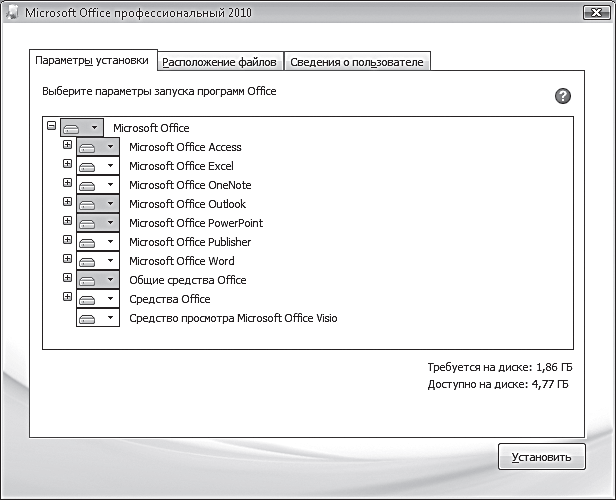Collapse the root Microsoft Office tree node
This screenshot has height=500, width=616.
pyautogui.click(x=51, y=126)
